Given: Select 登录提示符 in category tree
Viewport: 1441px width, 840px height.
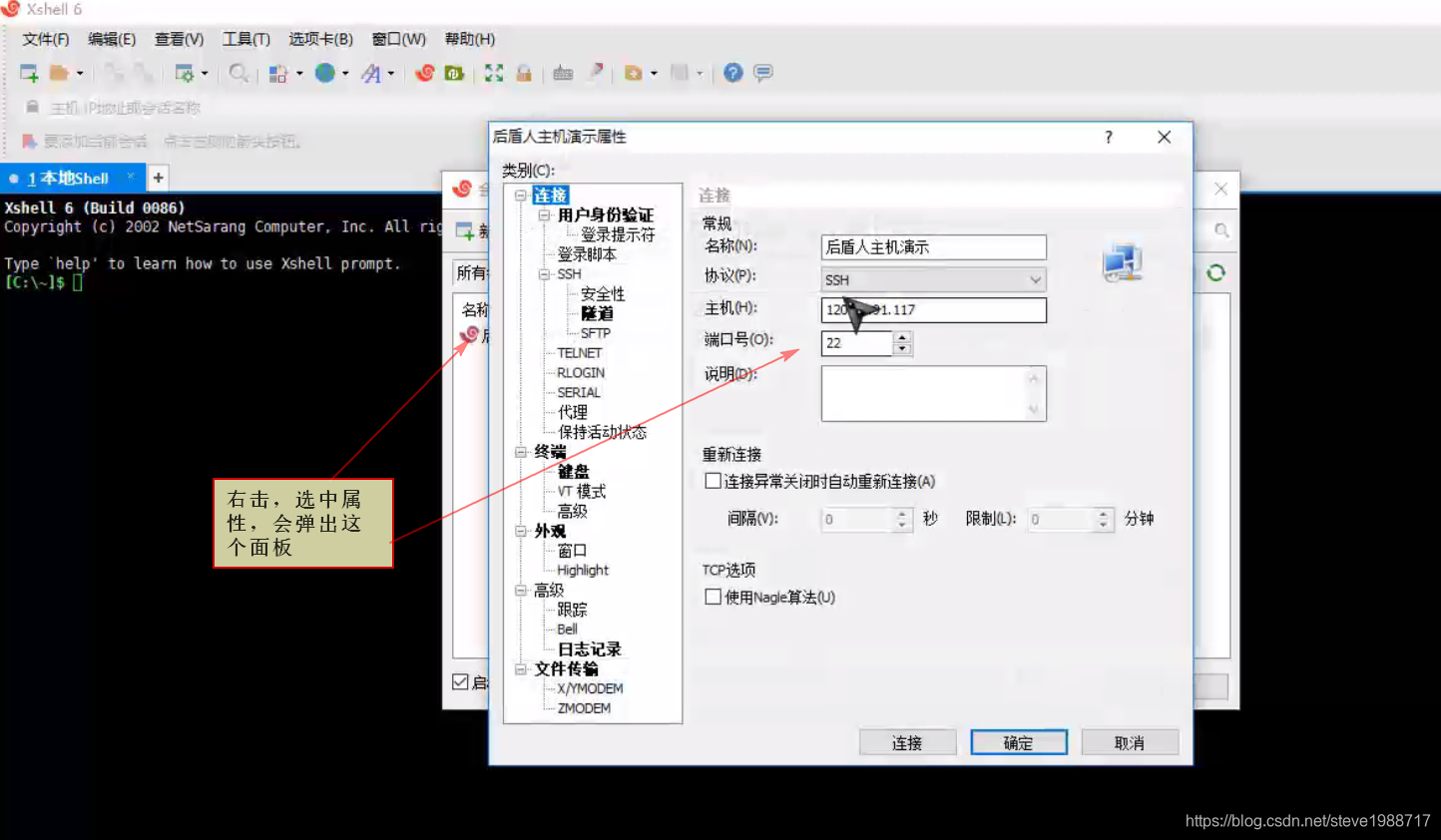Looking at the screenshot, I should pyautogui.click(x=618, y=234).
